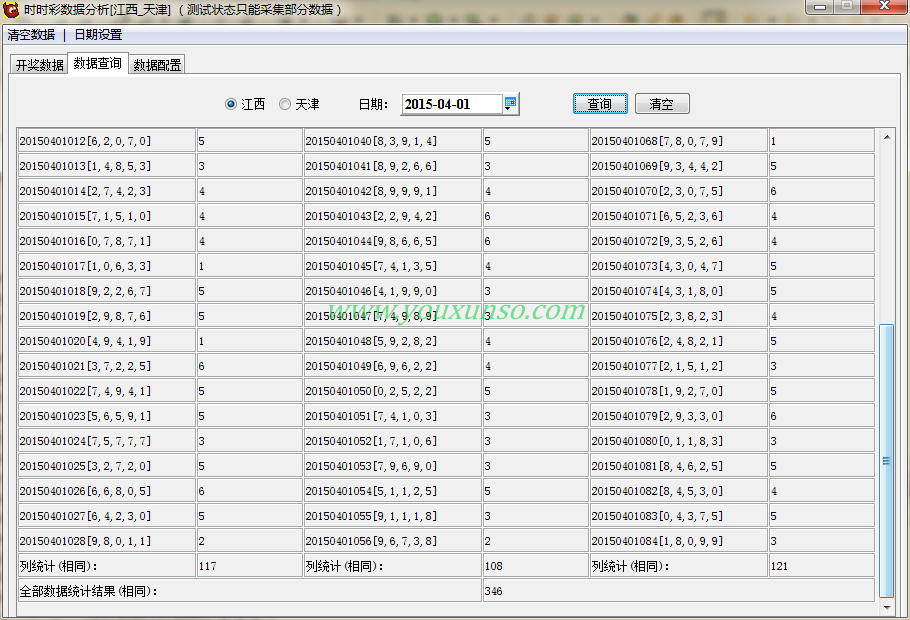Click the date field showing 2015-04-01
Image resolution: width=910 pixels, height=620 pixels.
[x=450, y=104]
